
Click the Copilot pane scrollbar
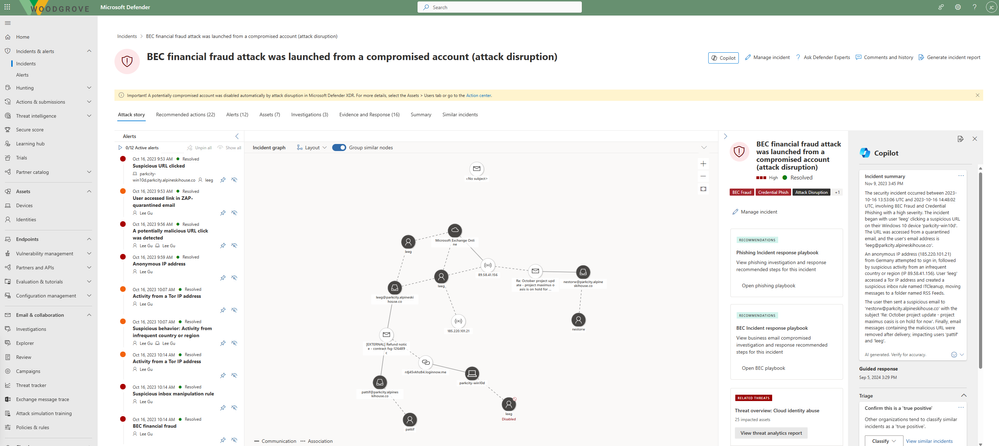tap(981, 268)
